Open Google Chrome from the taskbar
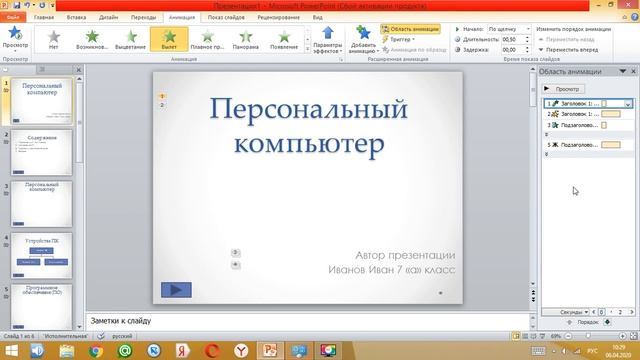The height and width of the screenshot is (360, 640). coord(96,351)
